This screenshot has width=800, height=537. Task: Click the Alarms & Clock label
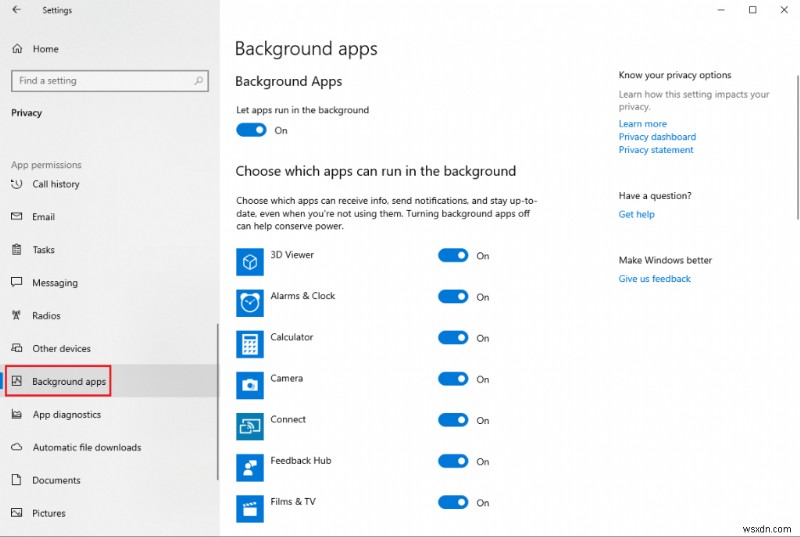point(303,296)
